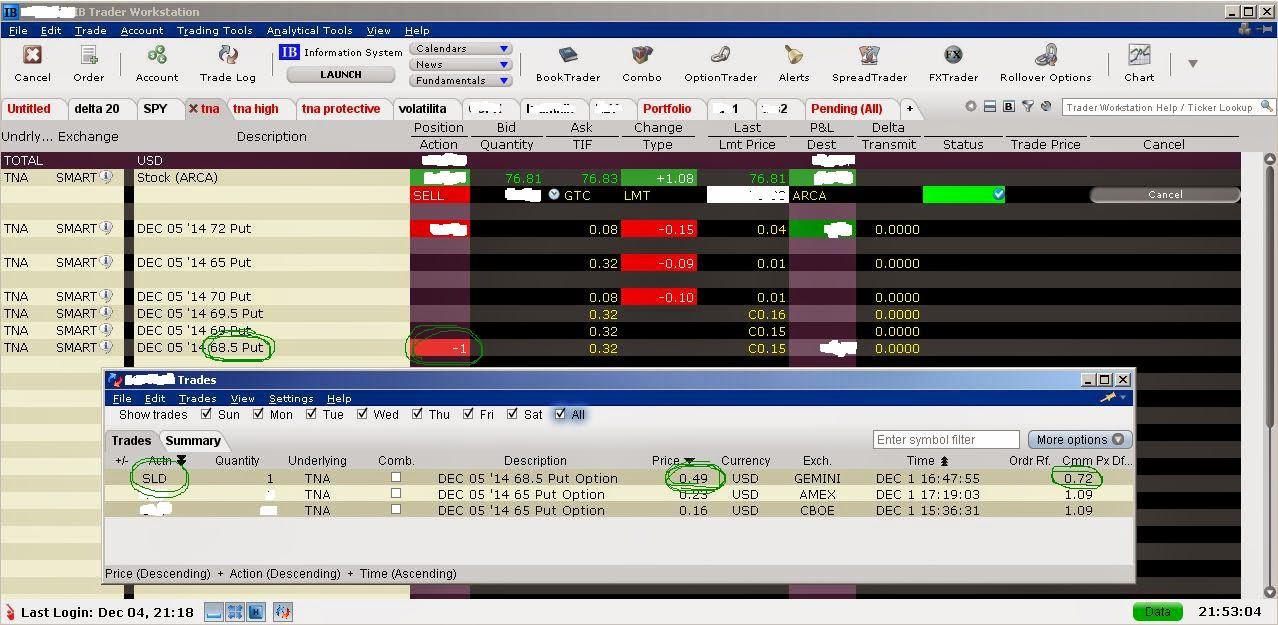1278x625 pixels.
Task: Add a new page with the plus tab
Action: (910, 109)
